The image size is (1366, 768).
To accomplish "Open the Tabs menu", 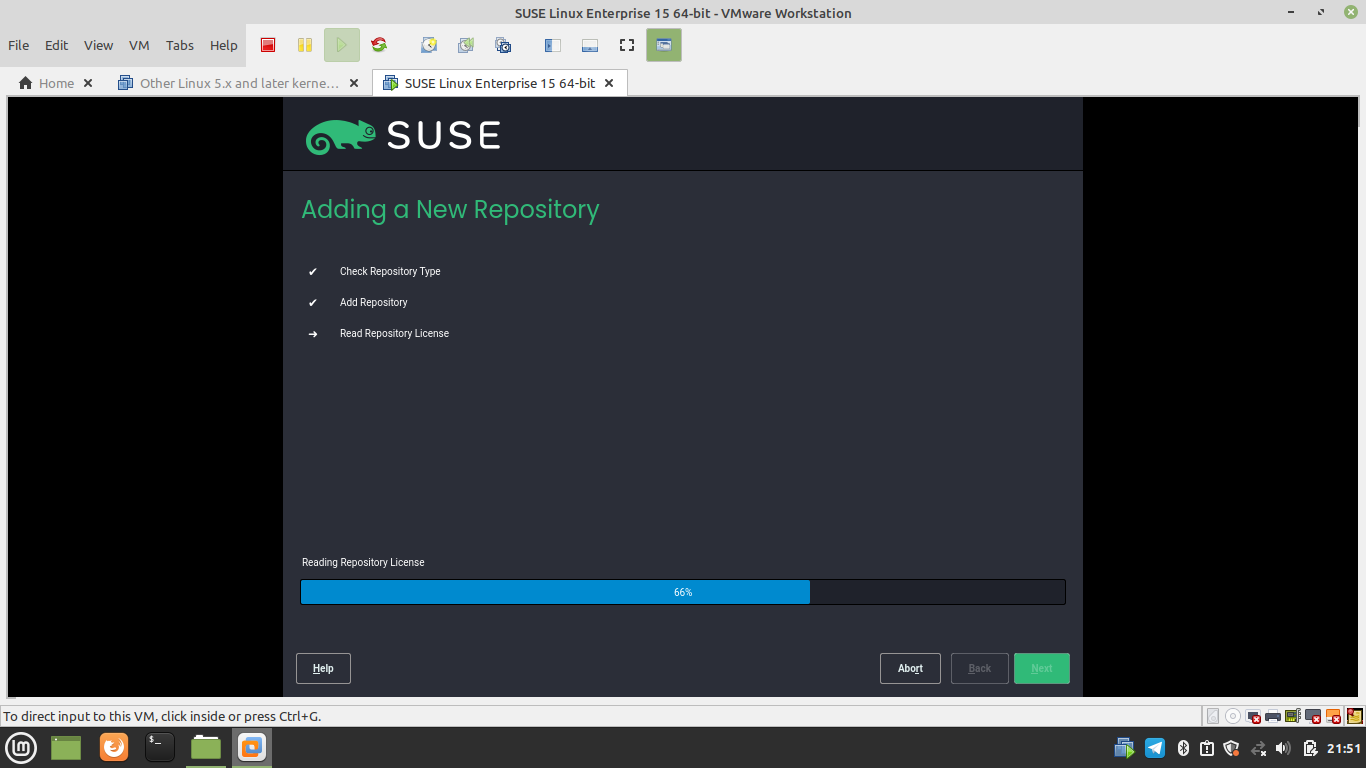I will [x=180, y=45].
